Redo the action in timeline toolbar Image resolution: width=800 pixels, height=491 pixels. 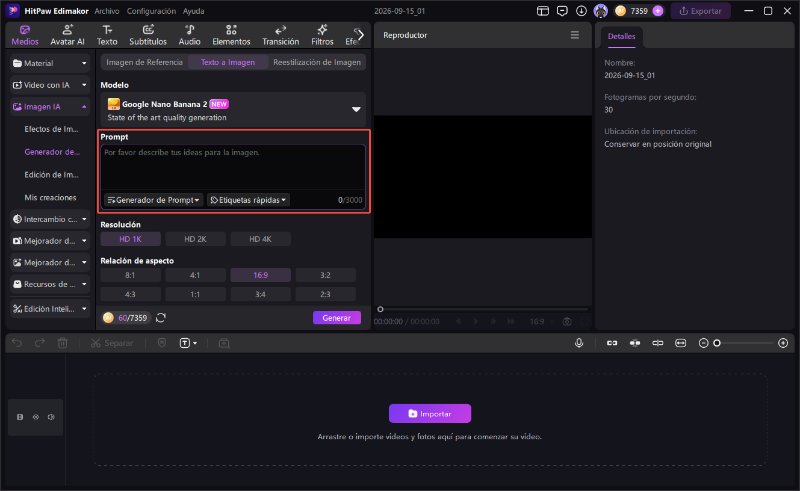click(40, 343)
